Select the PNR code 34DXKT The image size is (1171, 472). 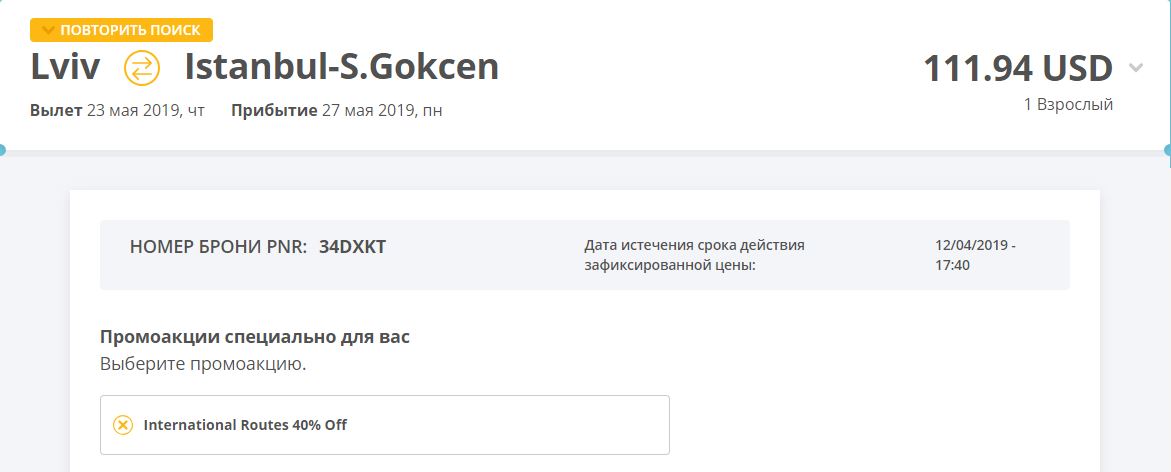[352, 247]
